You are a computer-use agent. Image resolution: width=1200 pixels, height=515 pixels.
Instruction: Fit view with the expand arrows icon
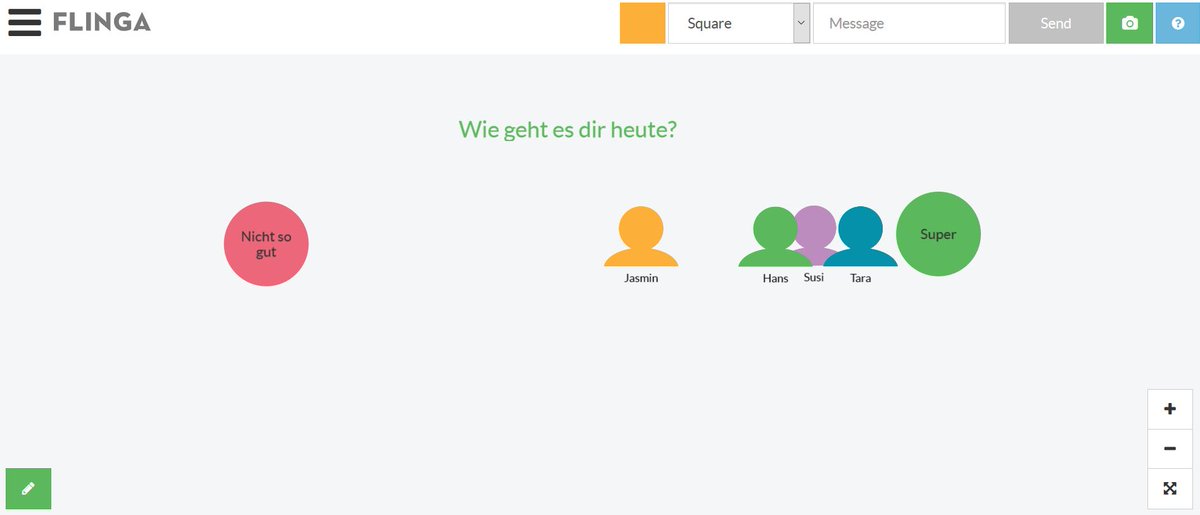1170,489
